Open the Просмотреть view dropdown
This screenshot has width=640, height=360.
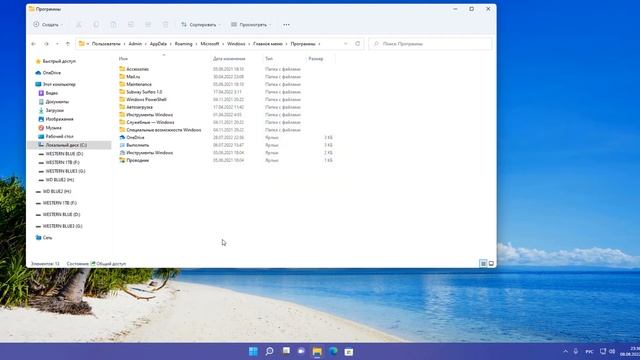[251, 24]
